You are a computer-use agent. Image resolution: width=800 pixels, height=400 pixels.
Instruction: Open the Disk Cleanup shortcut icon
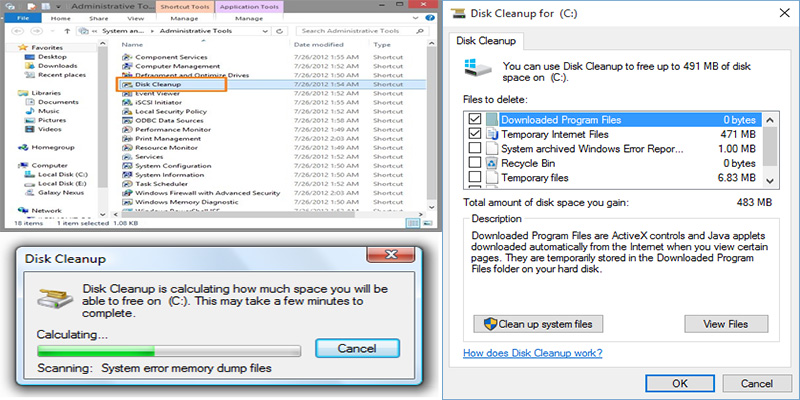pyautogui.click(x=127, y=86)
